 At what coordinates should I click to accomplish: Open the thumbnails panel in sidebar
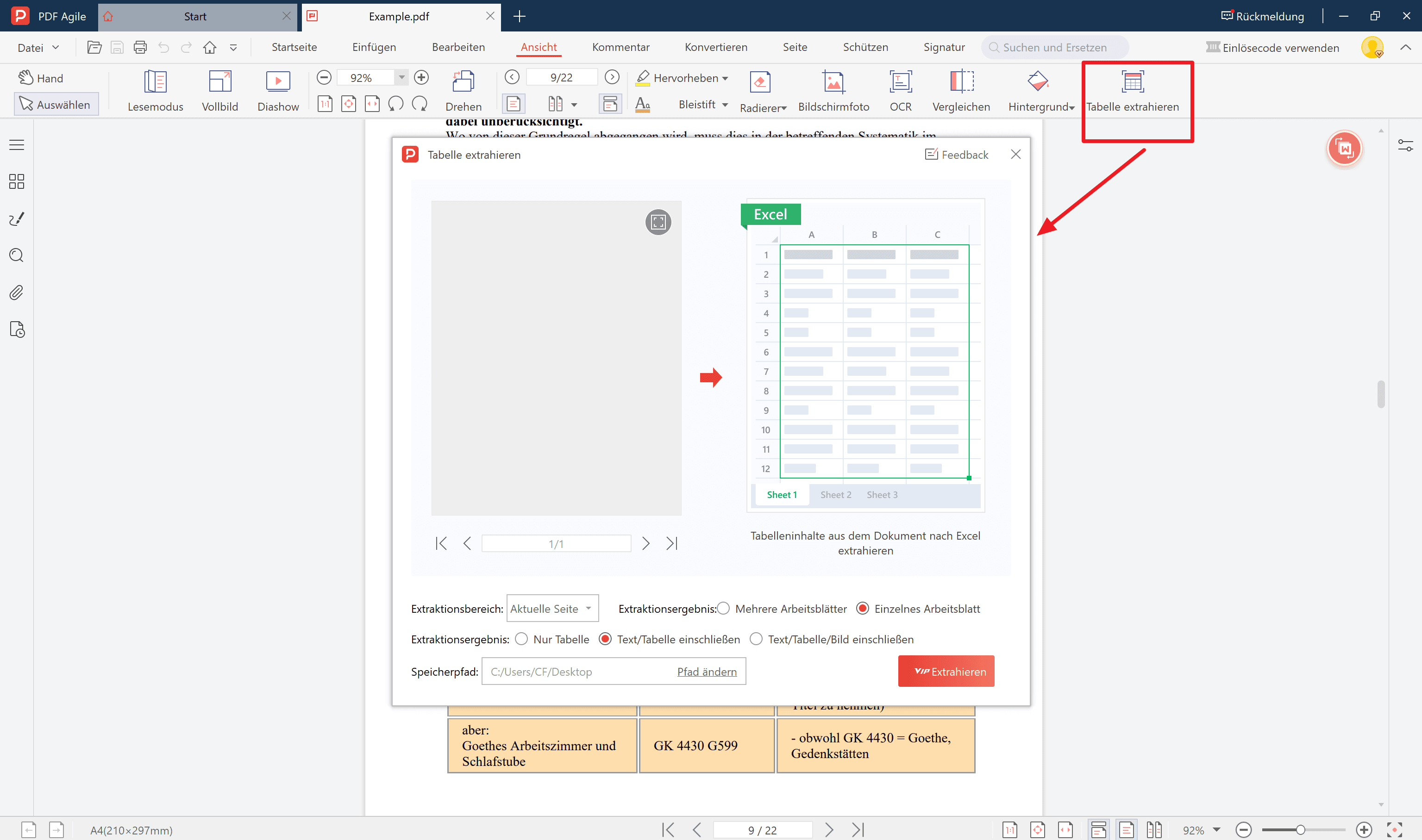(x=16, y=181)
